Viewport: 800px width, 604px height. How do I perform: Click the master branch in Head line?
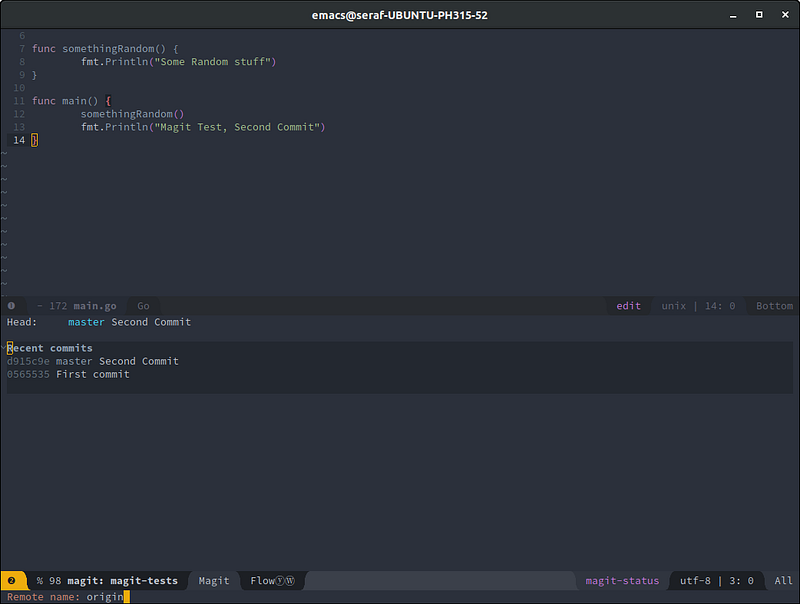[x=86, y=322]
